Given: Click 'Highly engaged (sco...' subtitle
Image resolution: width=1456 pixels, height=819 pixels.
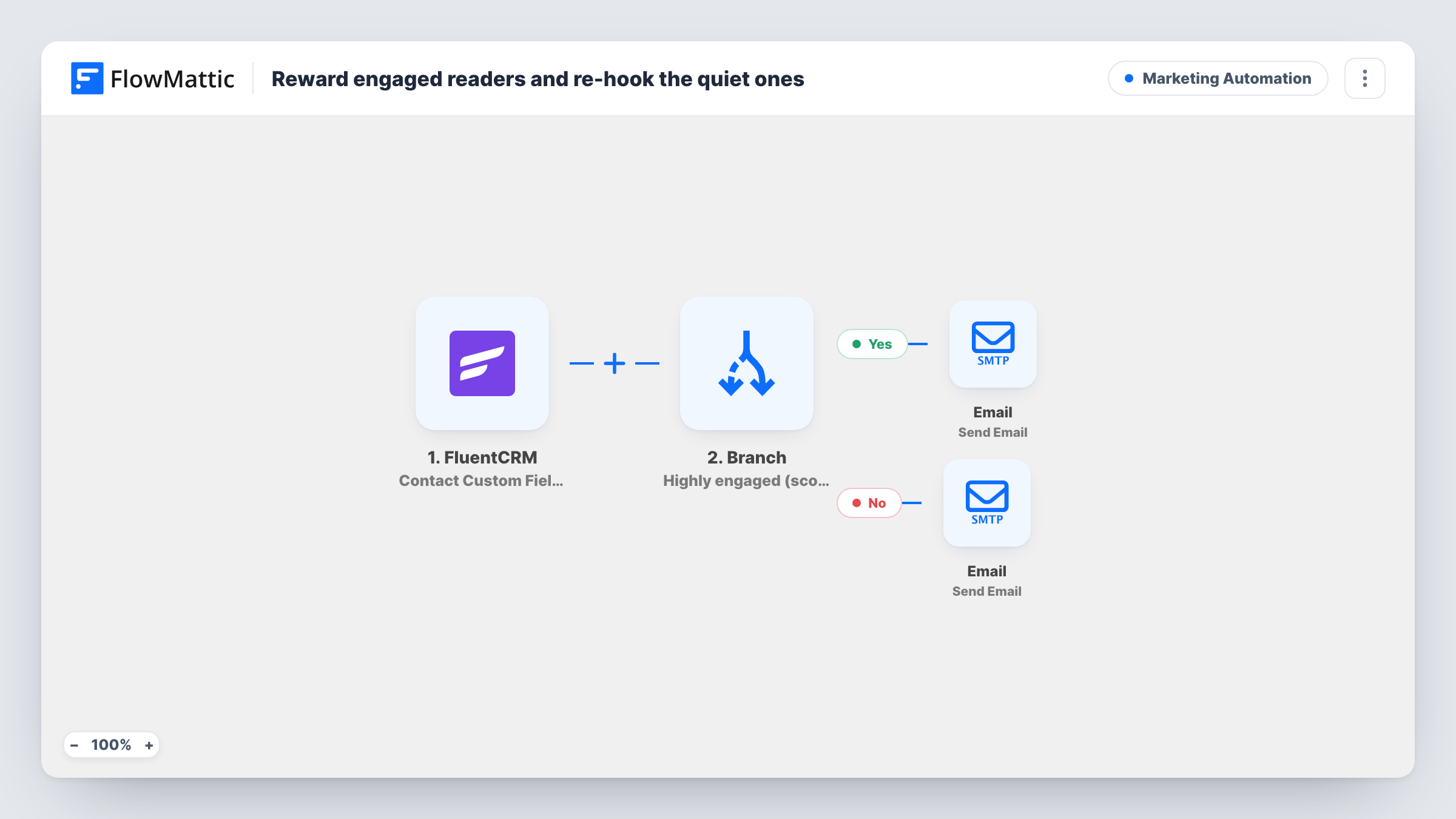Looking at the screenshot, I should (x=746, y=480).
